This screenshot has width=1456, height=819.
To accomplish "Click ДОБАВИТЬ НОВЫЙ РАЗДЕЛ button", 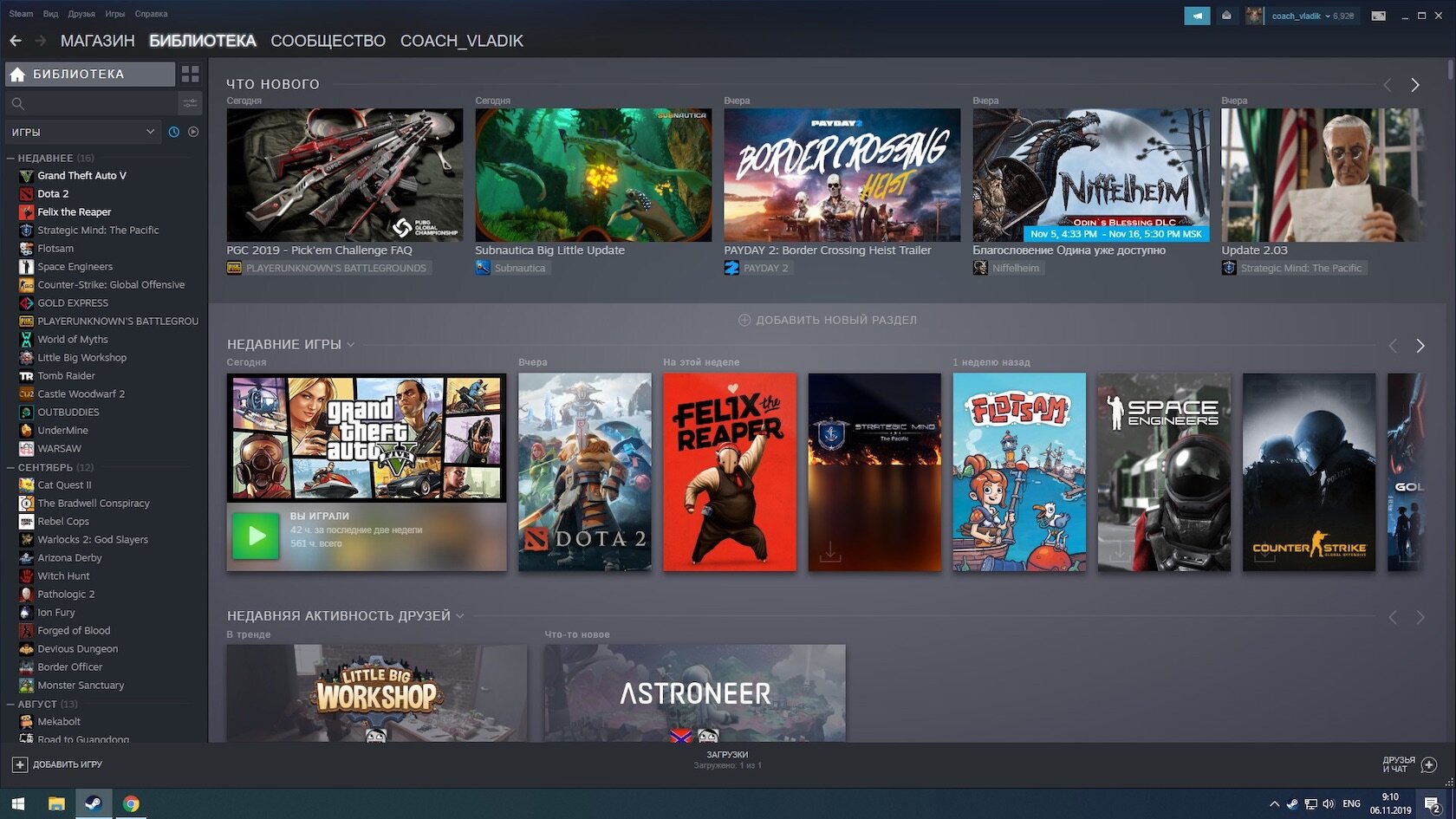I will [x=828, y=320].
